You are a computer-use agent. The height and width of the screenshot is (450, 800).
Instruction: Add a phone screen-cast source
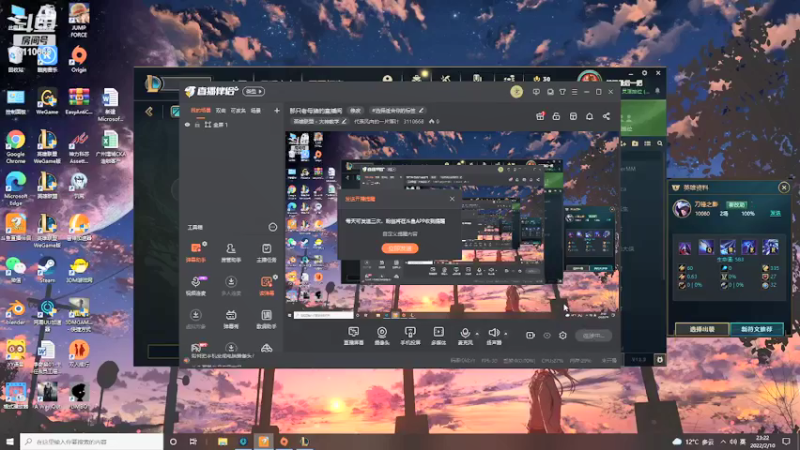point(410,336)
